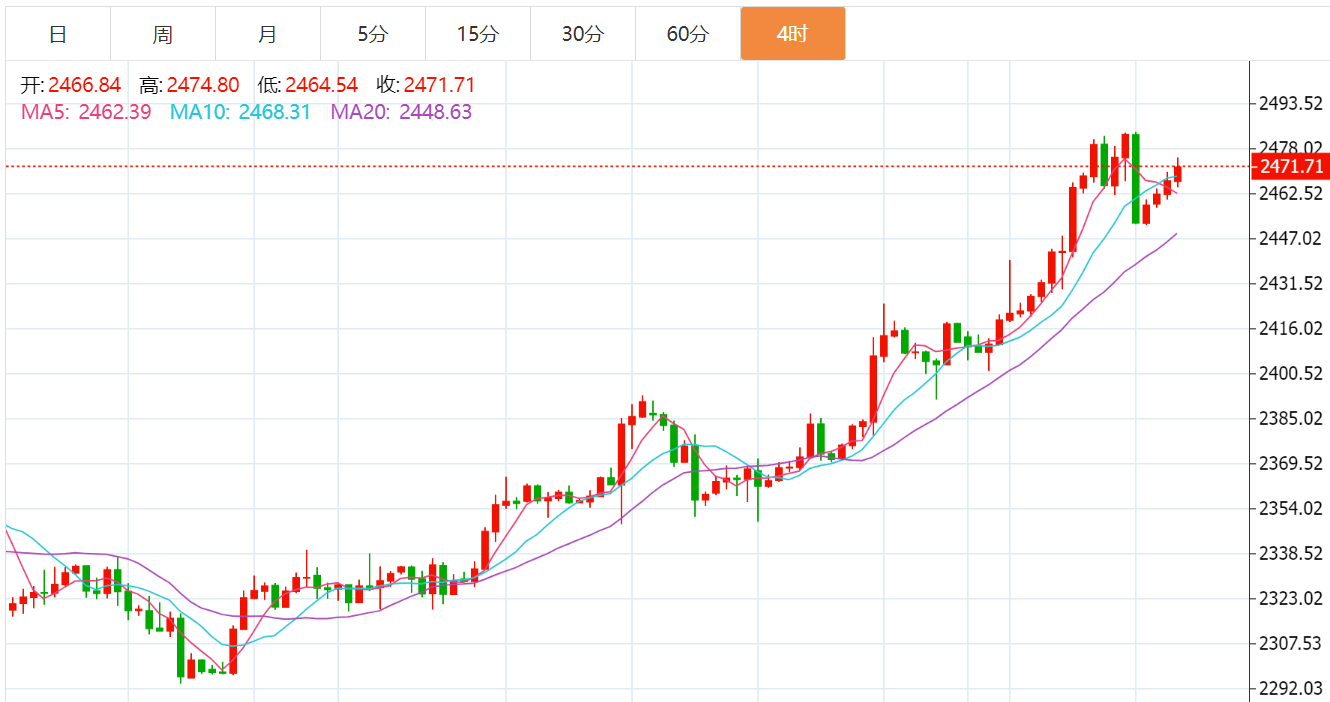Image resolution: width=1330 pixels, height=702 pixels.
Task: Click the 2400.52 price axis label
Action: pyautogui.click(x=1291, y=373)
